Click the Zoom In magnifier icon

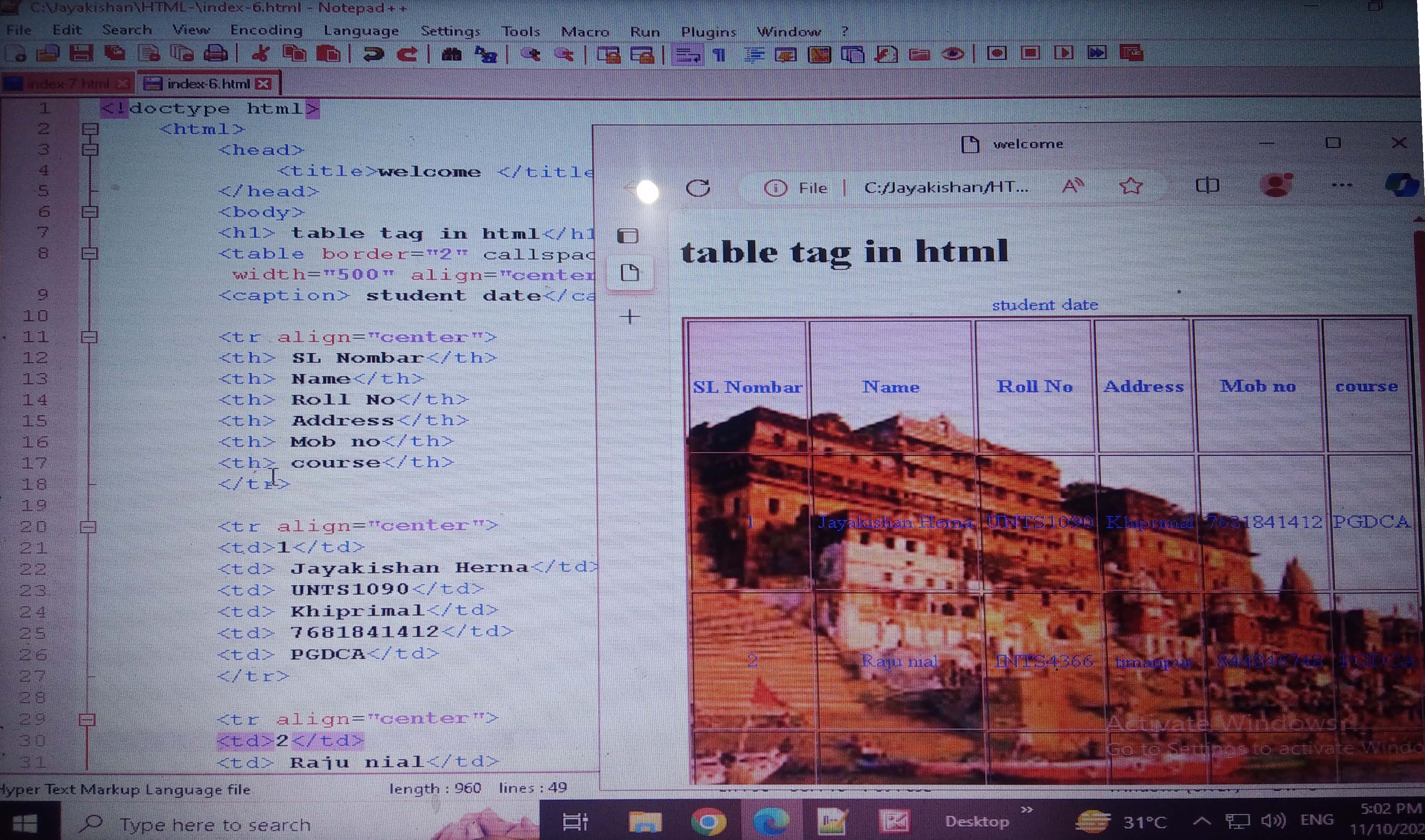tap(530, 54)
